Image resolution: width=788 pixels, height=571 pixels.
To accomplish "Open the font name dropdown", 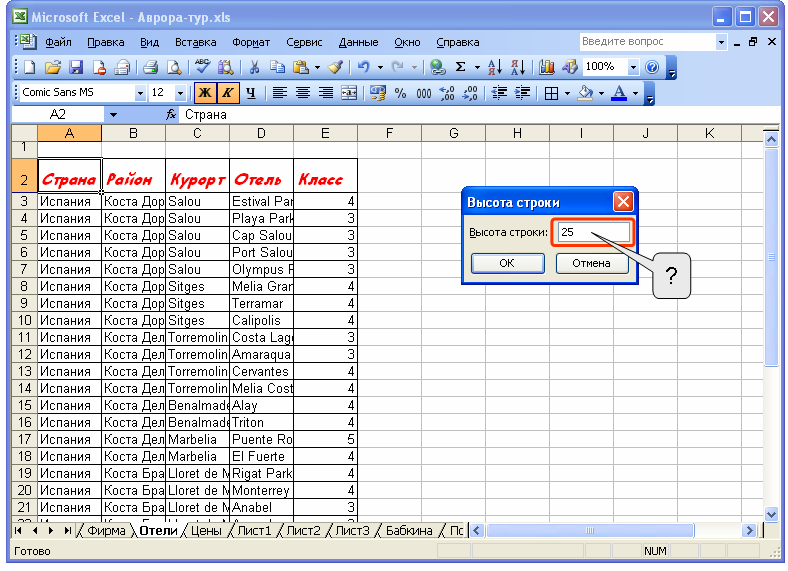I will coord(140,93).
